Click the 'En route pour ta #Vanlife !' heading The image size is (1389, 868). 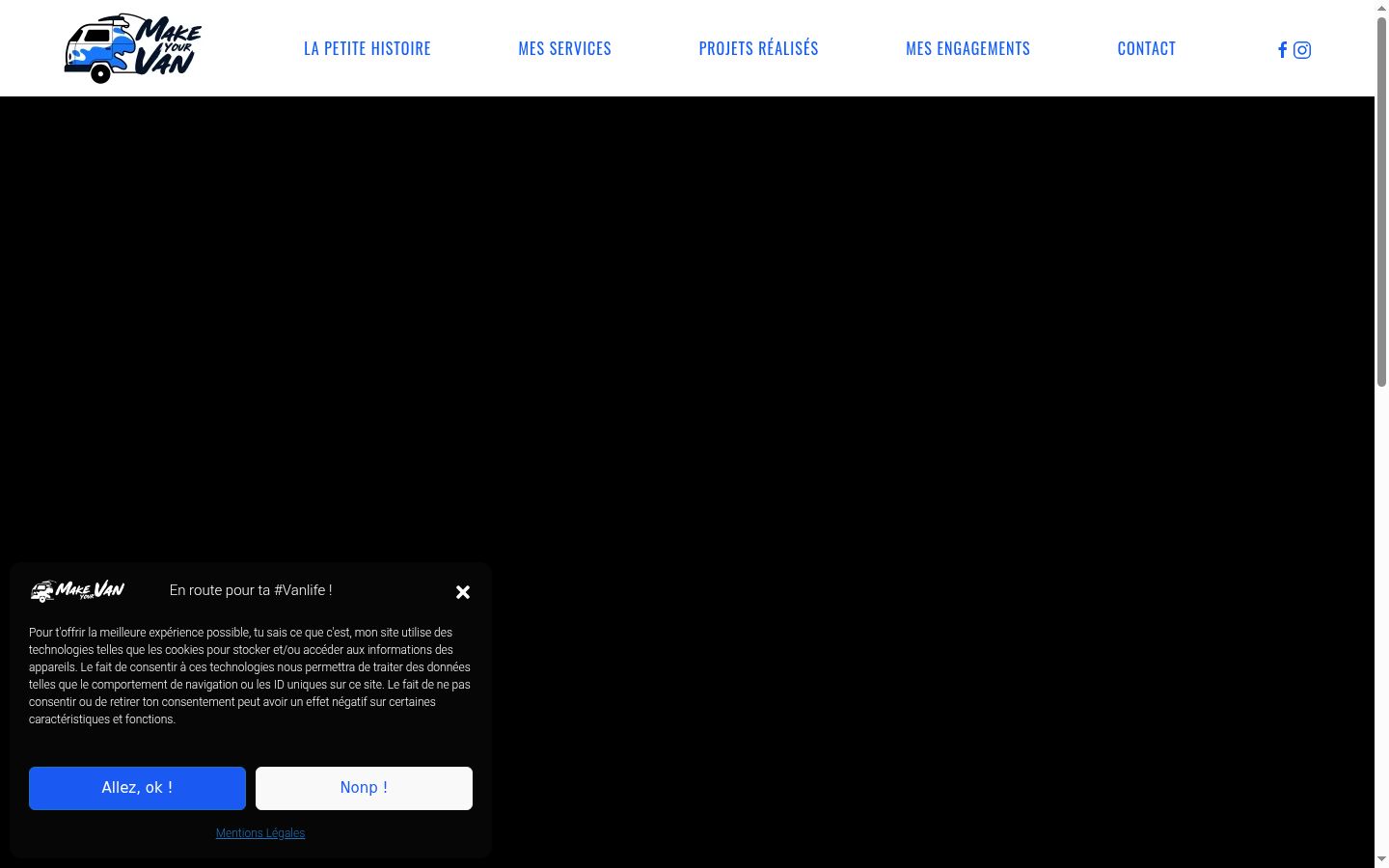[251, 590]
